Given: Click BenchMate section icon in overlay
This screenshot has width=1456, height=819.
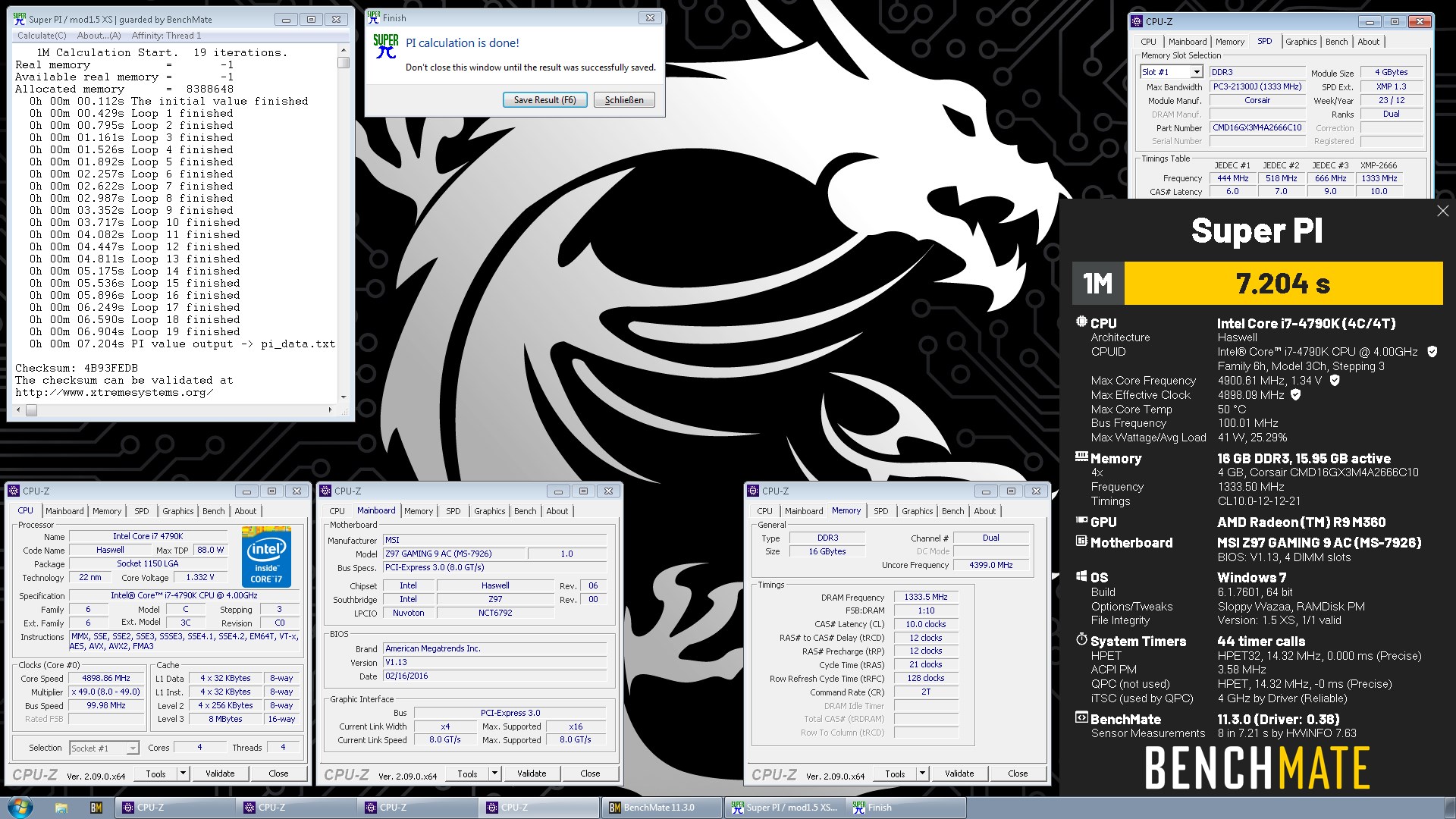Looking at the screenshot, I should pos(1081,717).
